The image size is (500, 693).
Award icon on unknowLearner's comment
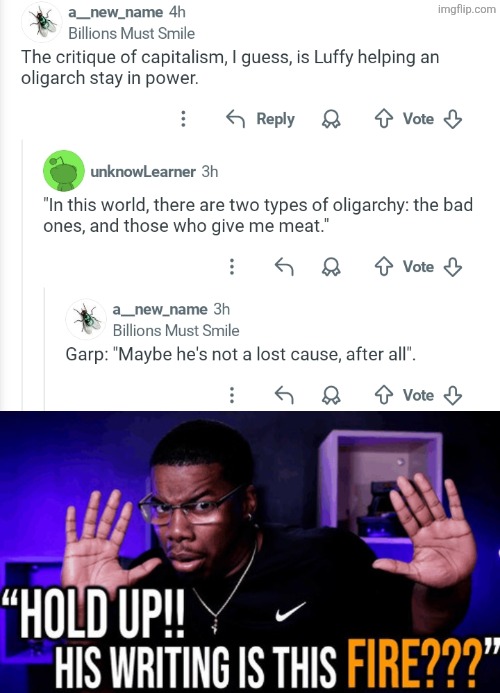point(331,267)
